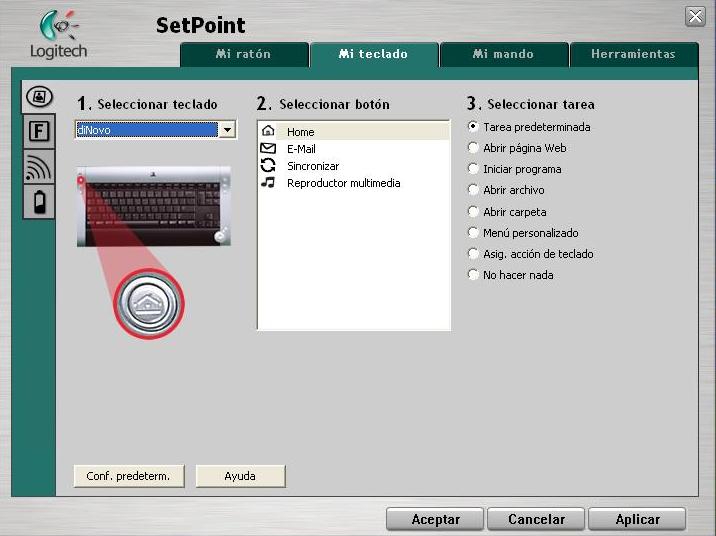716x536 pixels.
Task: Click the diNovo keyboard preview image
Action: (x=153, y=206)
